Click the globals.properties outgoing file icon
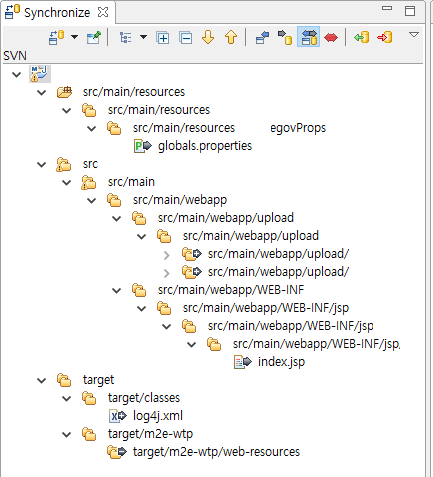Screen dimensions: 433x477 coord(143,146)
